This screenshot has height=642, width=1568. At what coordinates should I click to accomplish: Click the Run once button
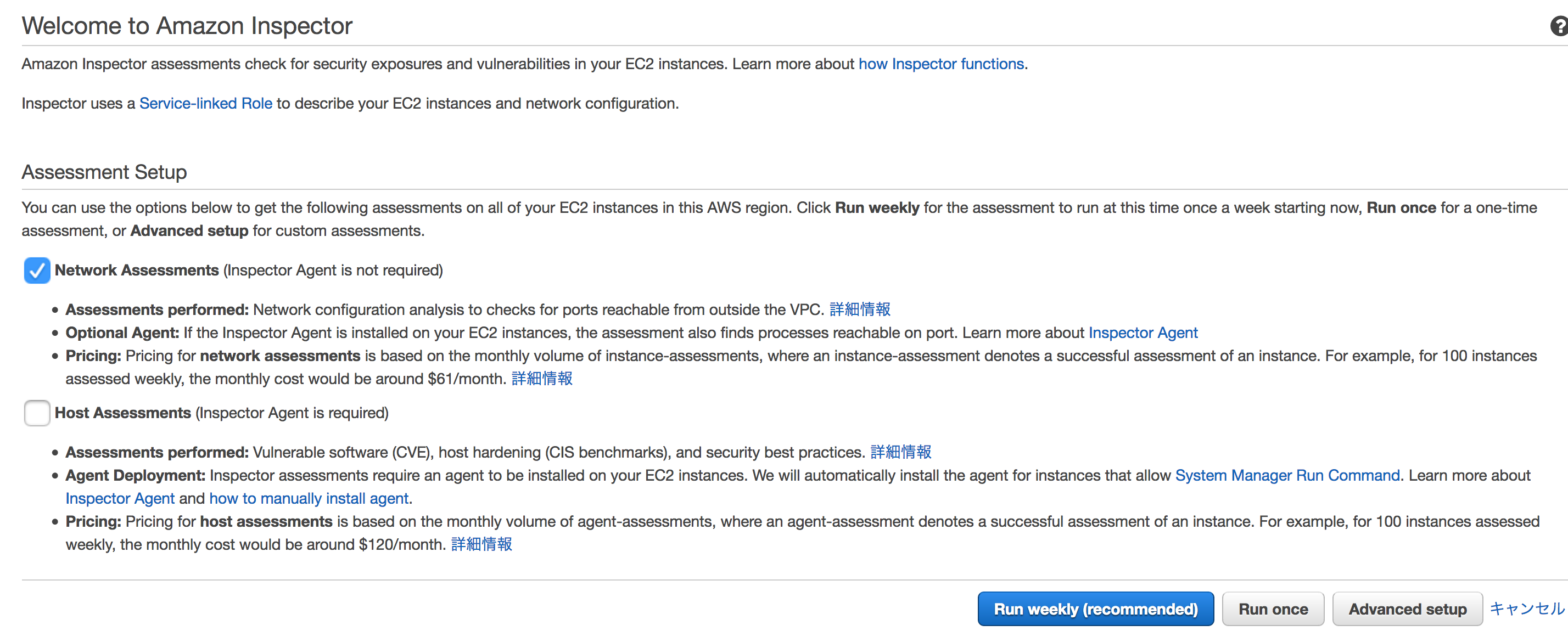click(1273, 609)
